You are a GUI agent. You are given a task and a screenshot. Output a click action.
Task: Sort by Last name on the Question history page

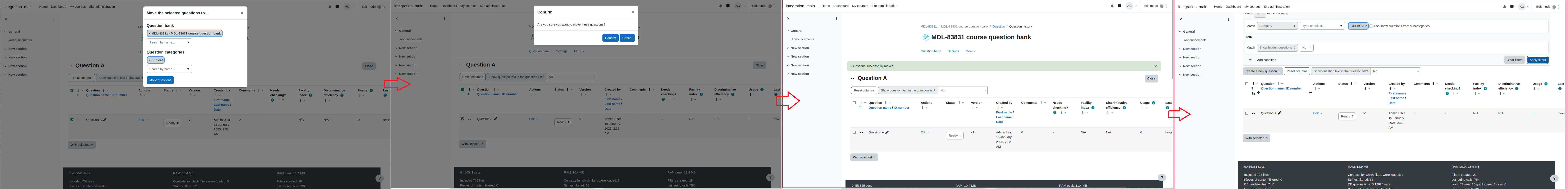(x=1004, y=117)
